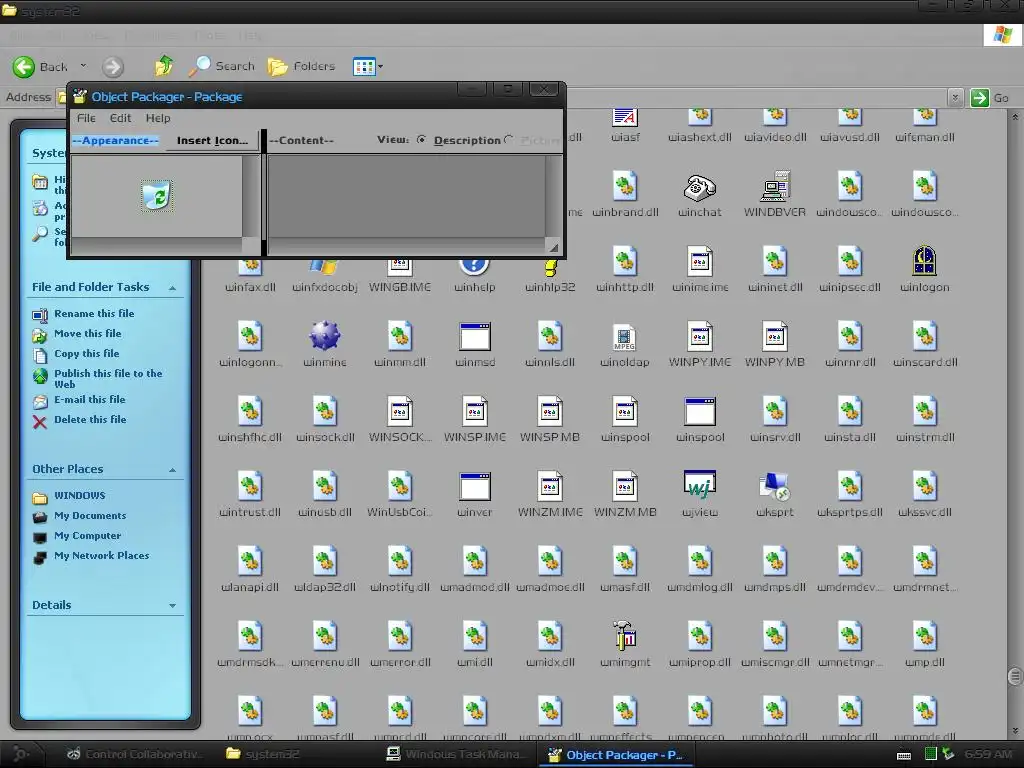Collapse the File and Folder Tasks section
The height and width of the screenshot is (768, 1024).
pyautogui.click(x=172, y=288)
